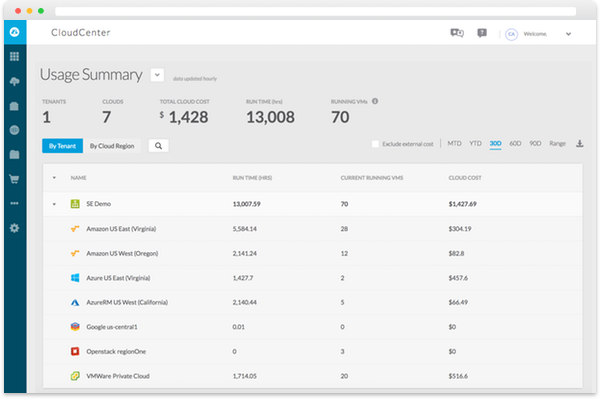This screenshot has width=600, height=400.
Task: Select the Azure US East (Virginia) name
Action: tap(118, 278)
